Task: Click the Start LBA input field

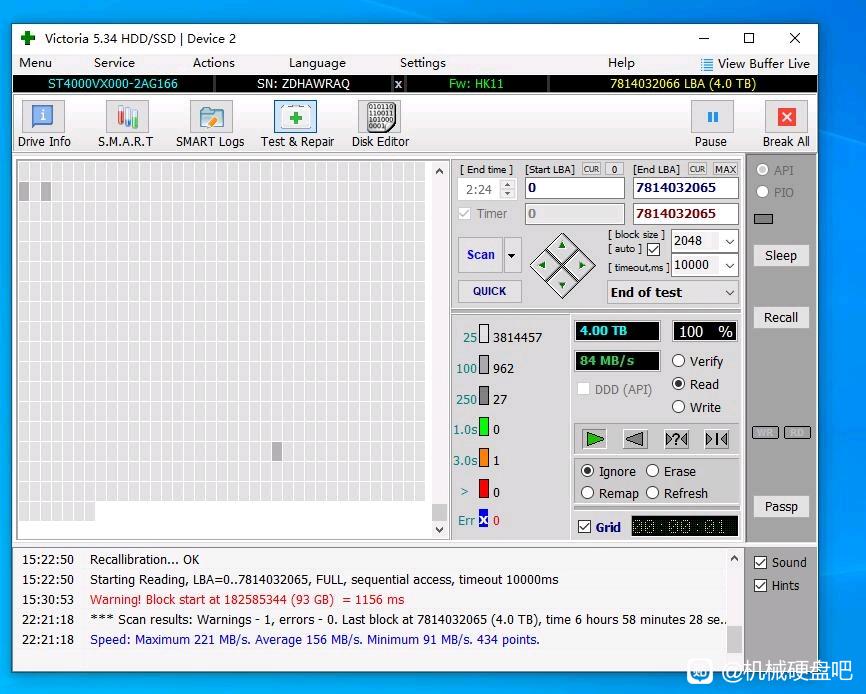Action: (574, 188)
